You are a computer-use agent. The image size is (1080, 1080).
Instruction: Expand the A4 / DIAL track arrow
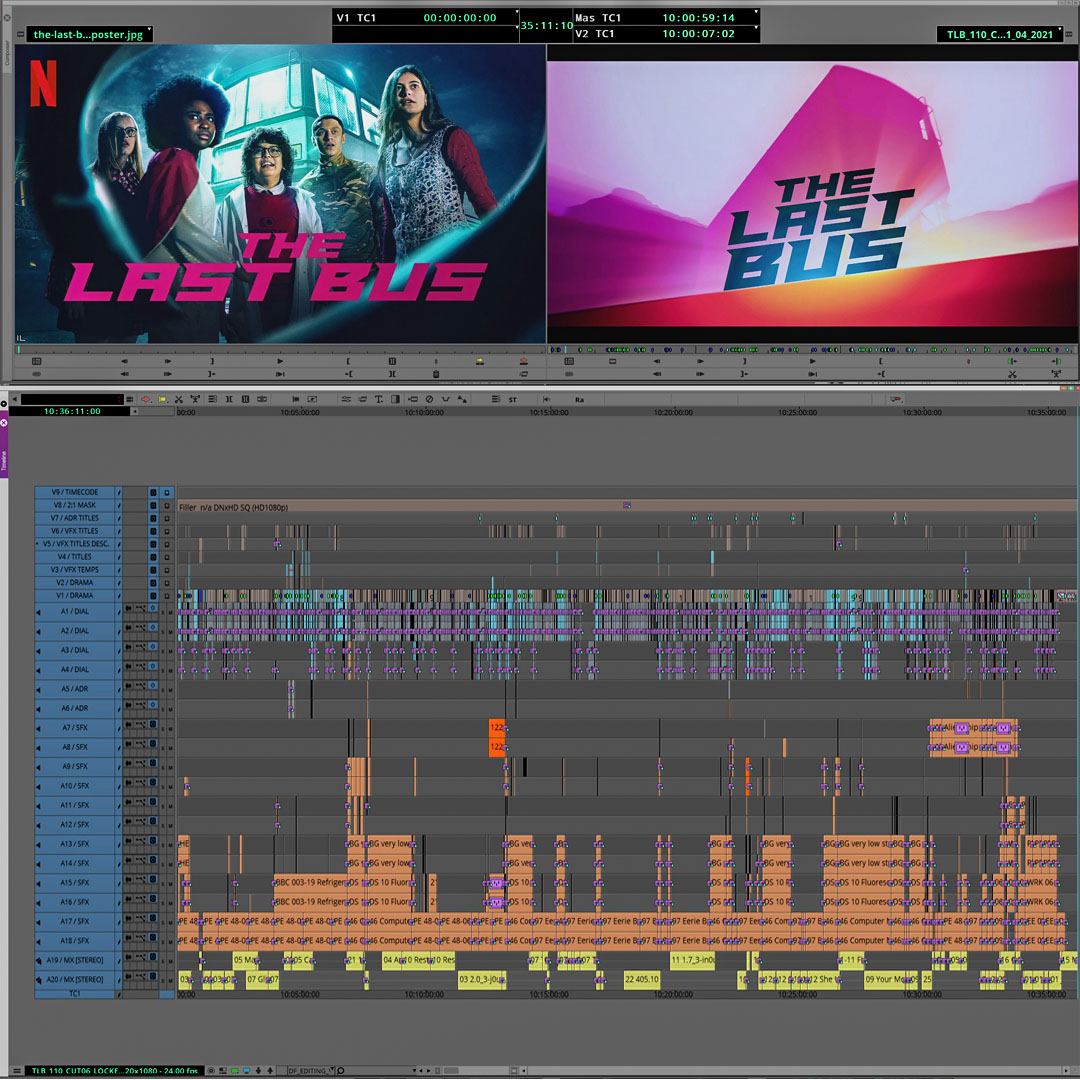(39, 670)
